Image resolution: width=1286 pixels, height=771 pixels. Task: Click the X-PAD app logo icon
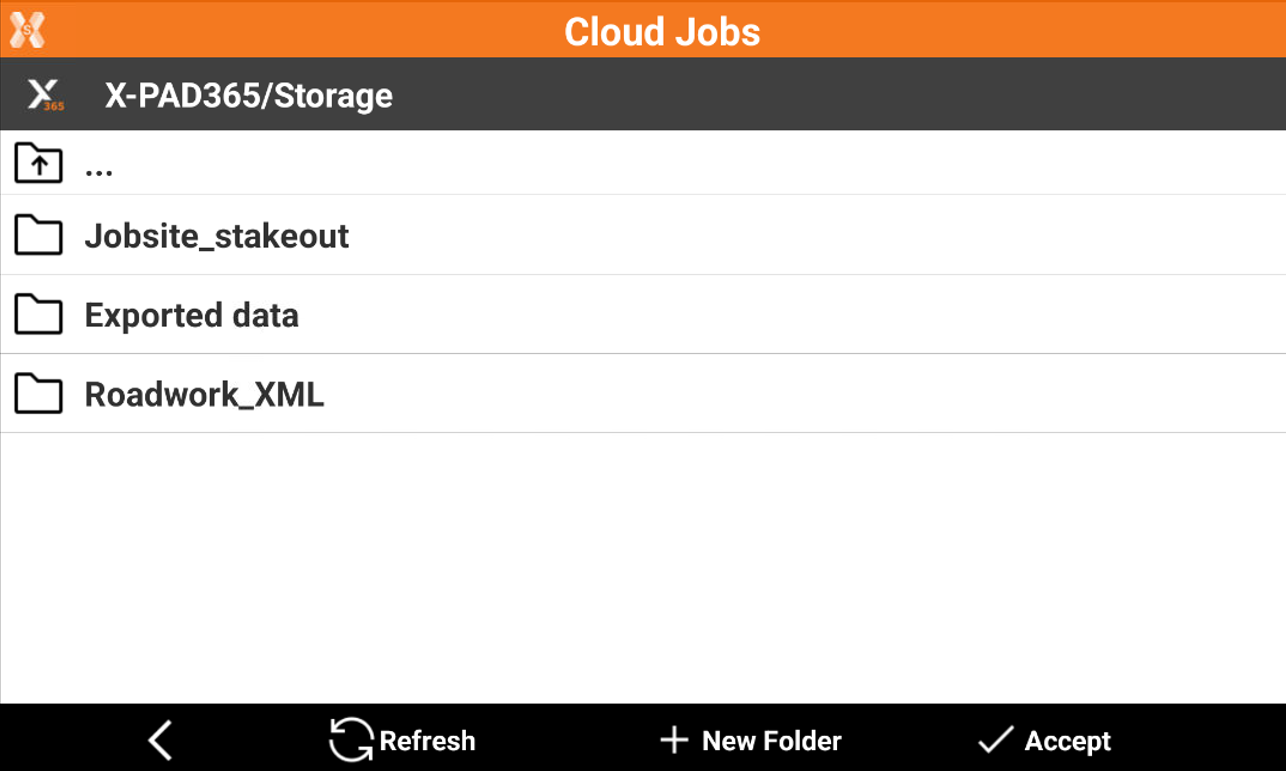pos(27,30)
